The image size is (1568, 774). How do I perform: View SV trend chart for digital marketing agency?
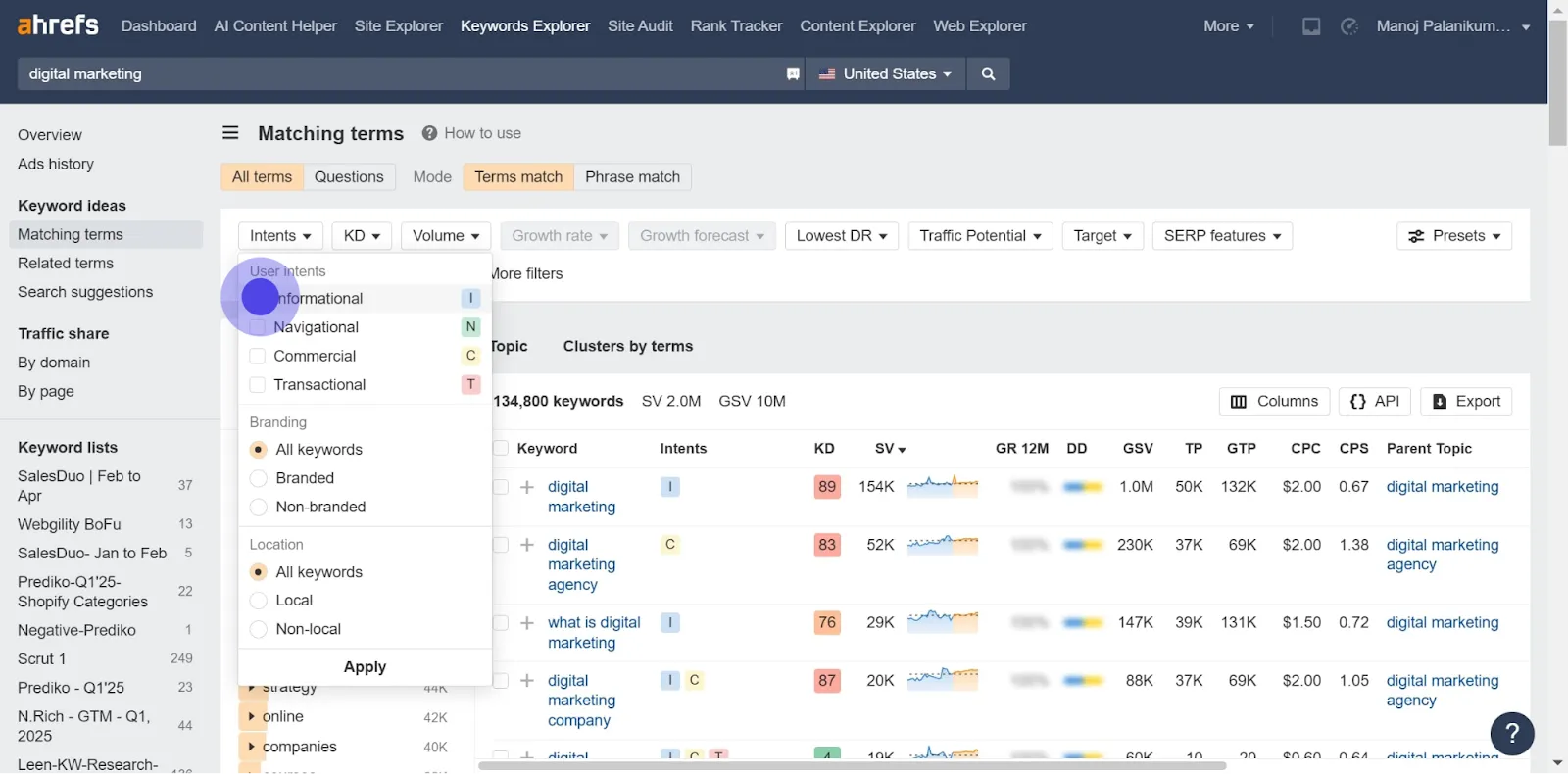[943, 544]
